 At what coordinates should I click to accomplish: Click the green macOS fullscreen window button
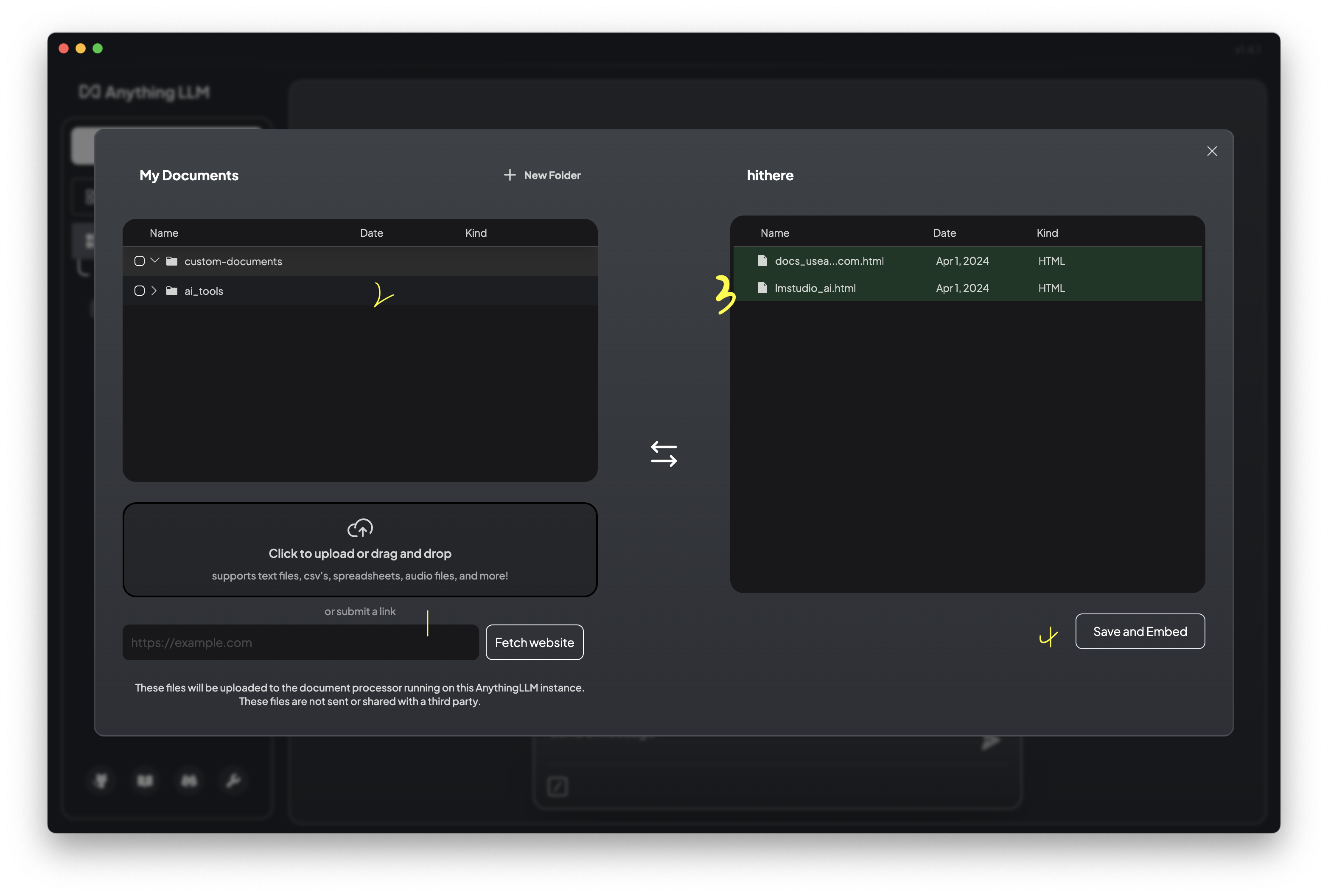coord(98,48)
